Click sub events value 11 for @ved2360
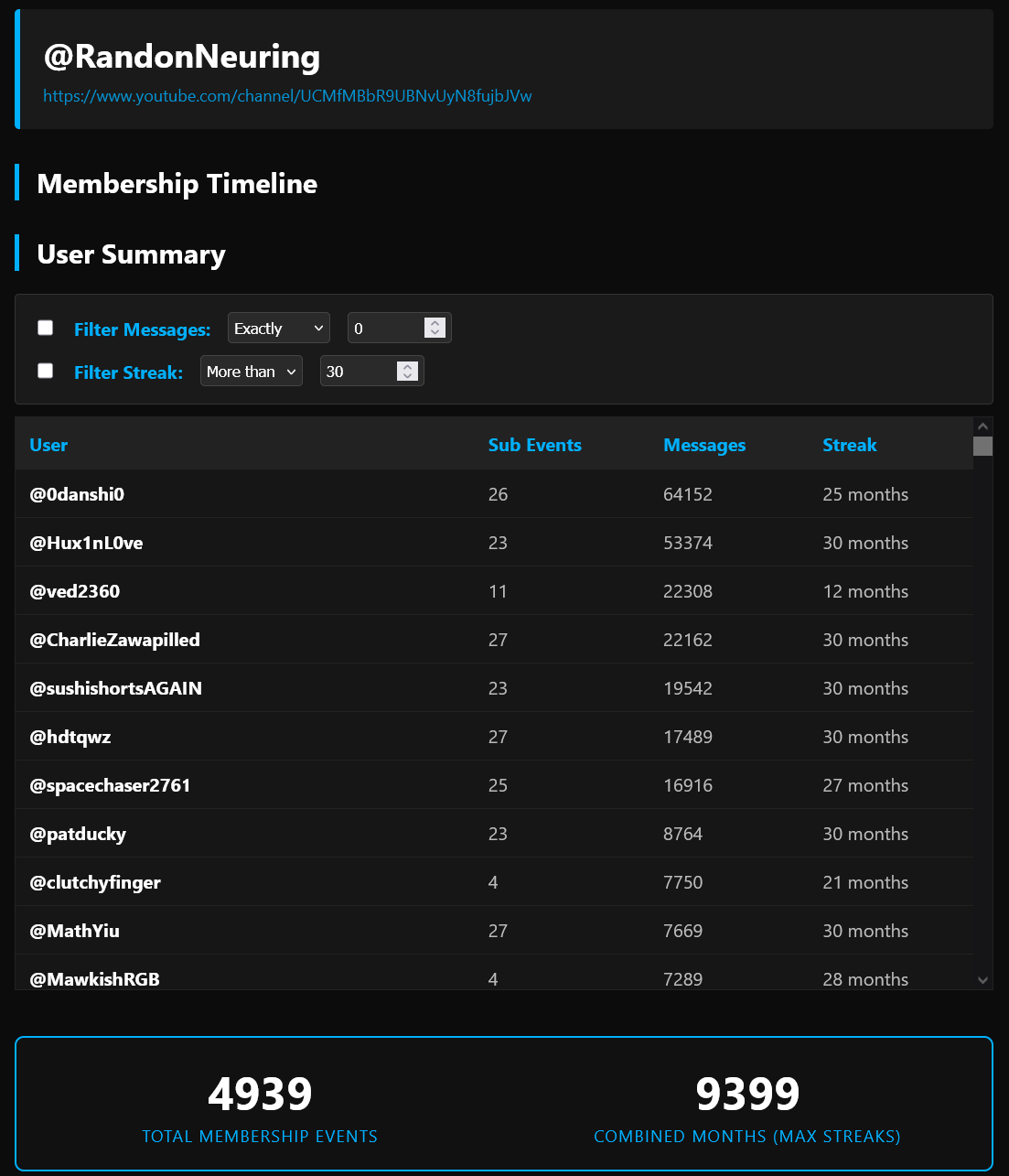This screenshot has height=1176, width=1009. (498, 591)
